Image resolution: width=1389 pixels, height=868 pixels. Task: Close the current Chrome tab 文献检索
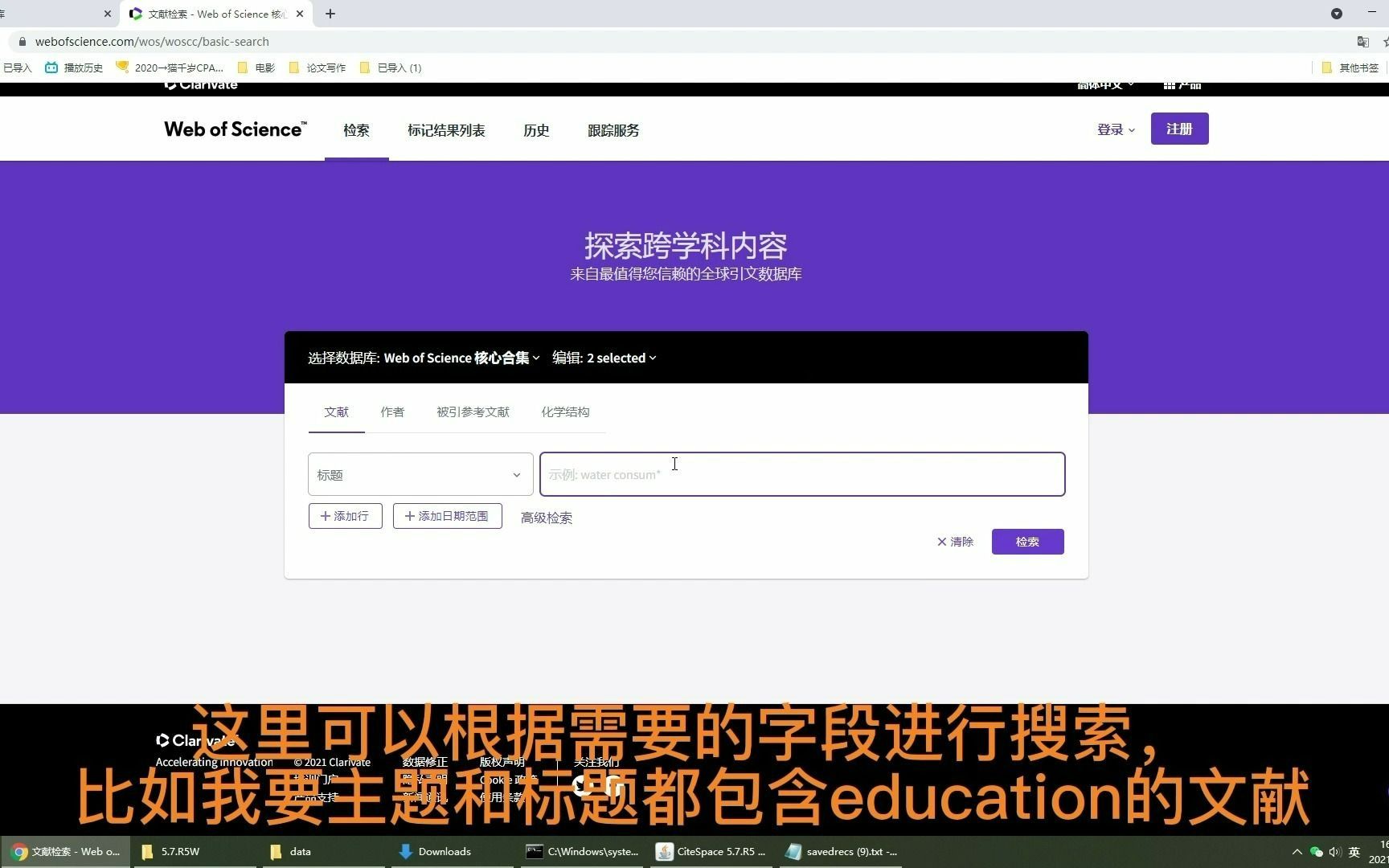pos(301,14)
